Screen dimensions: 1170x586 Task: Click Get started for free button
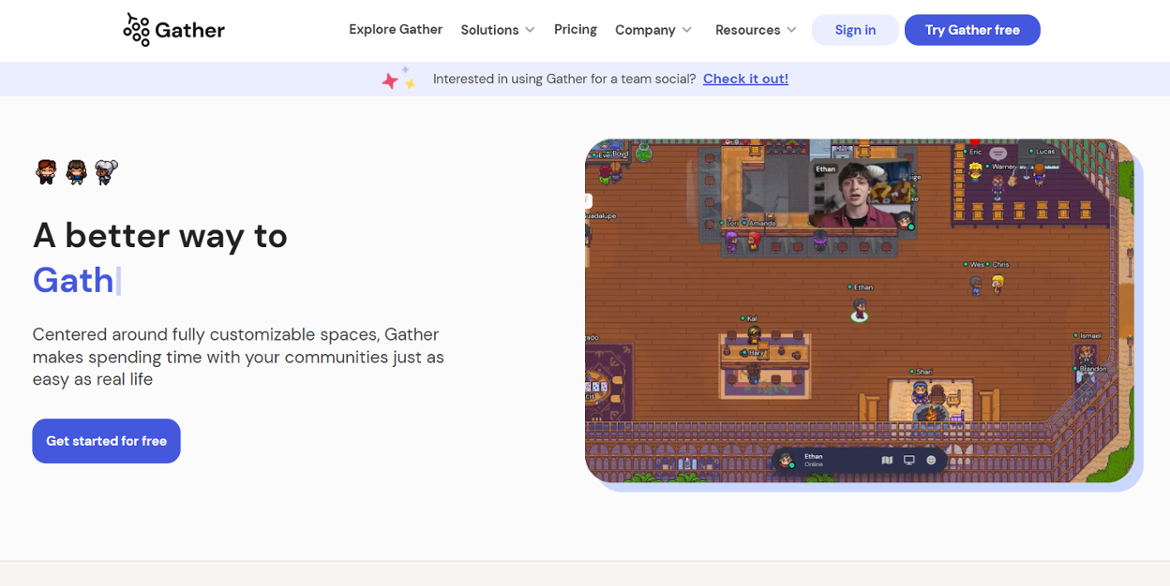106,440
